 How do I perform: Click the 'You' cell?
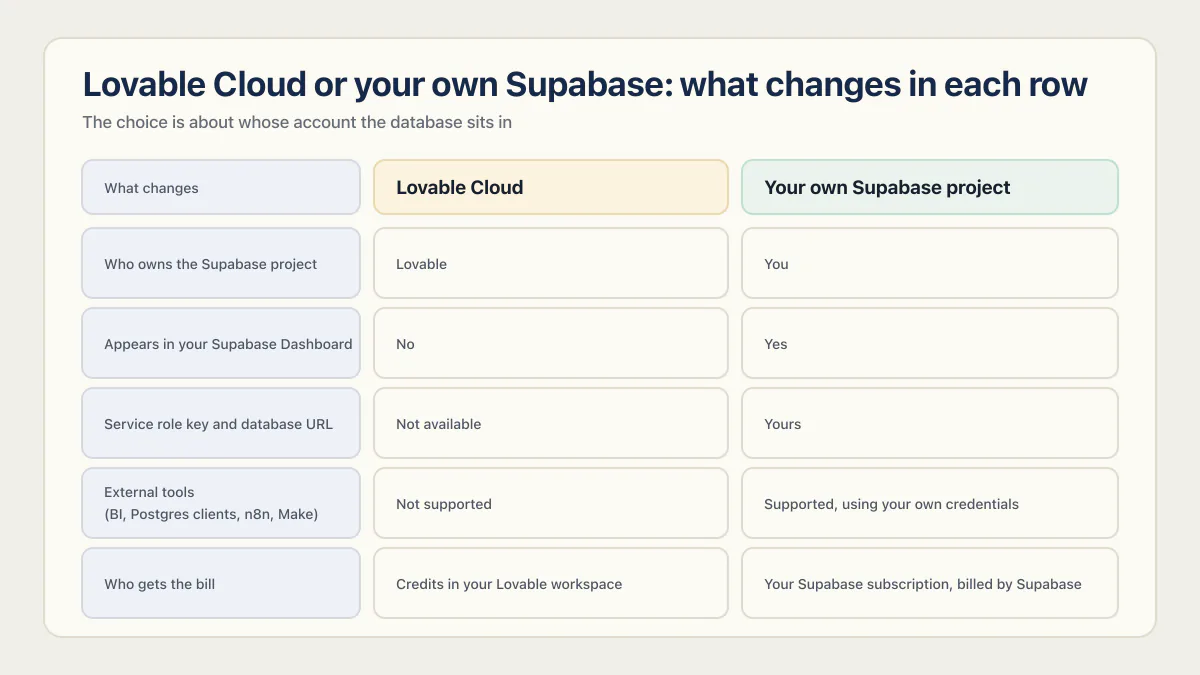click(930, 263)
